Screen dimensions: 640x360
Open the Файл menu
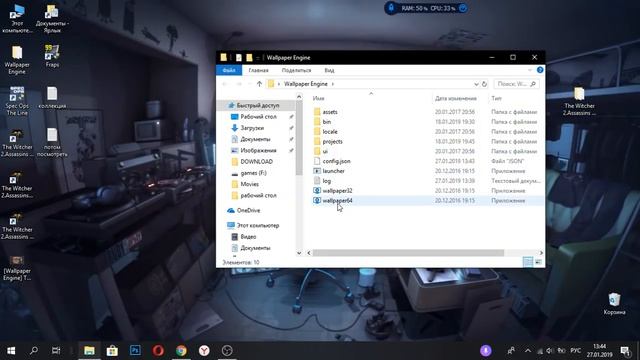pos(229,70)
